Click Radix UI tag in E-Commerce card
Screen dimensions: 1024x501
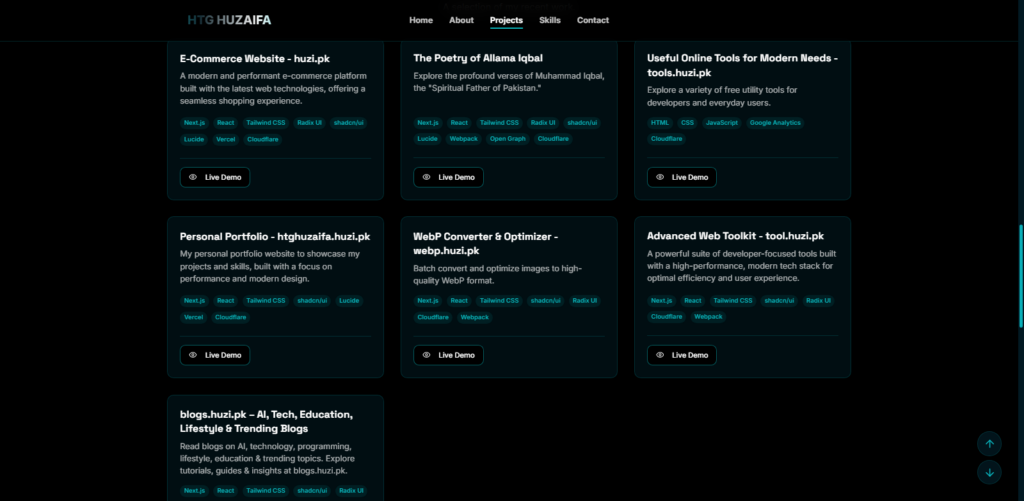point(310,123)
